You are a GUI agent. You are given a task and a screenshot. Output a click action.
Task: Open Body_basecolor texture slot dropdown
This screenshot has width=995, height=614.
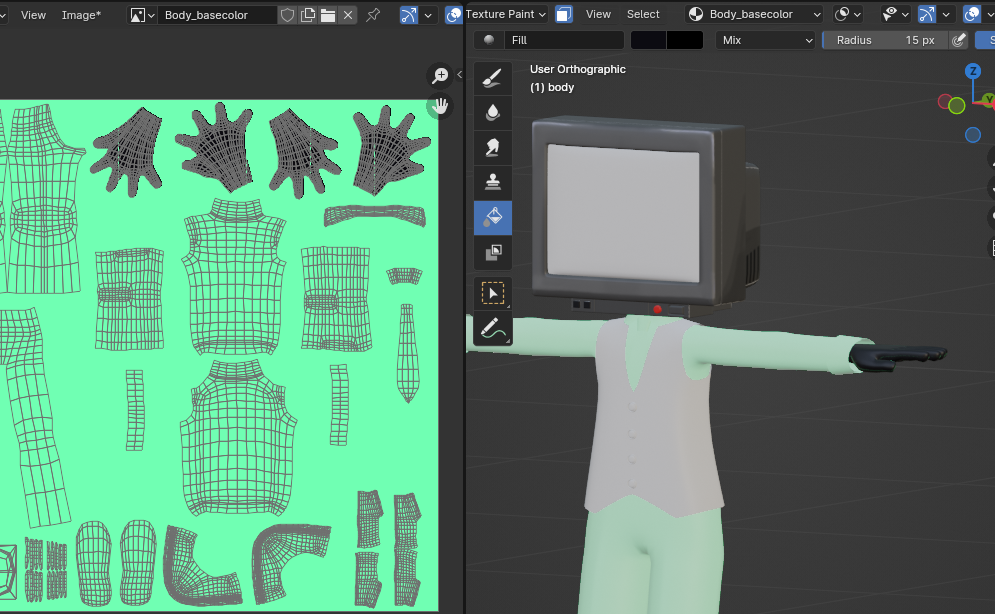(x=754, y=14)
